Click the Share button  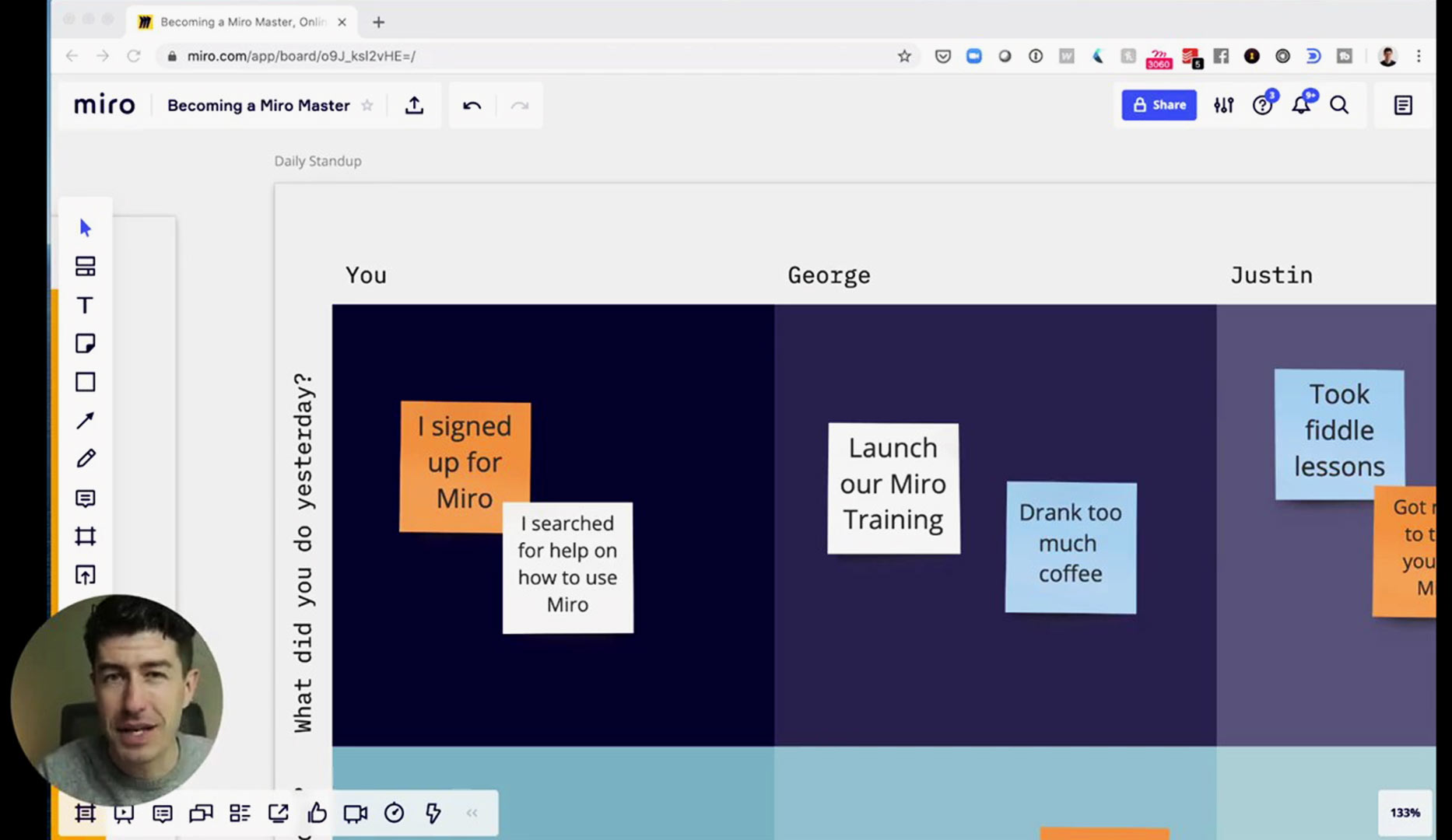pos(1159,105)
